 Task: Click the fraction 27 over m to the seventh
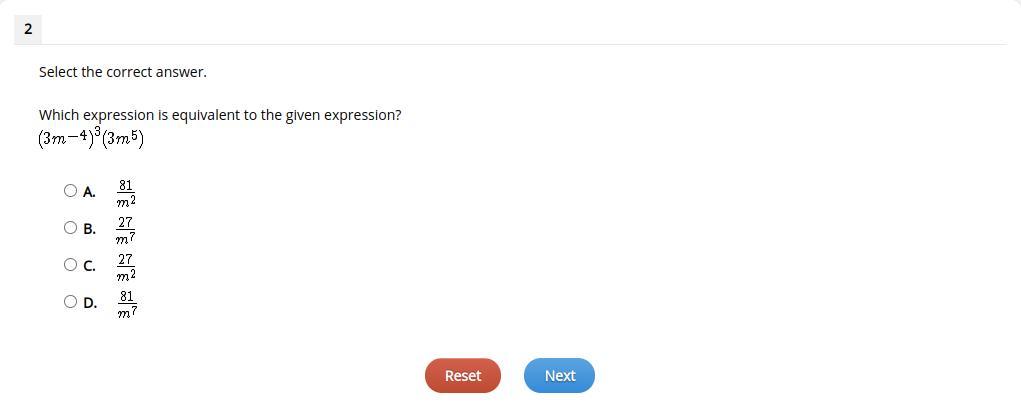[x=125, y=229]
